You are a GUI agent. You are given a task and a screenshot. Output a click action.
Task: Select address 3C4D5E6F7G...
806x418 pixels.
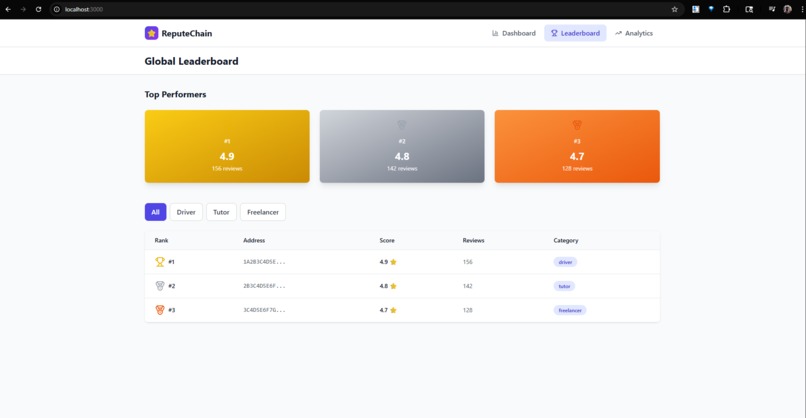click(x=264, y=310)
